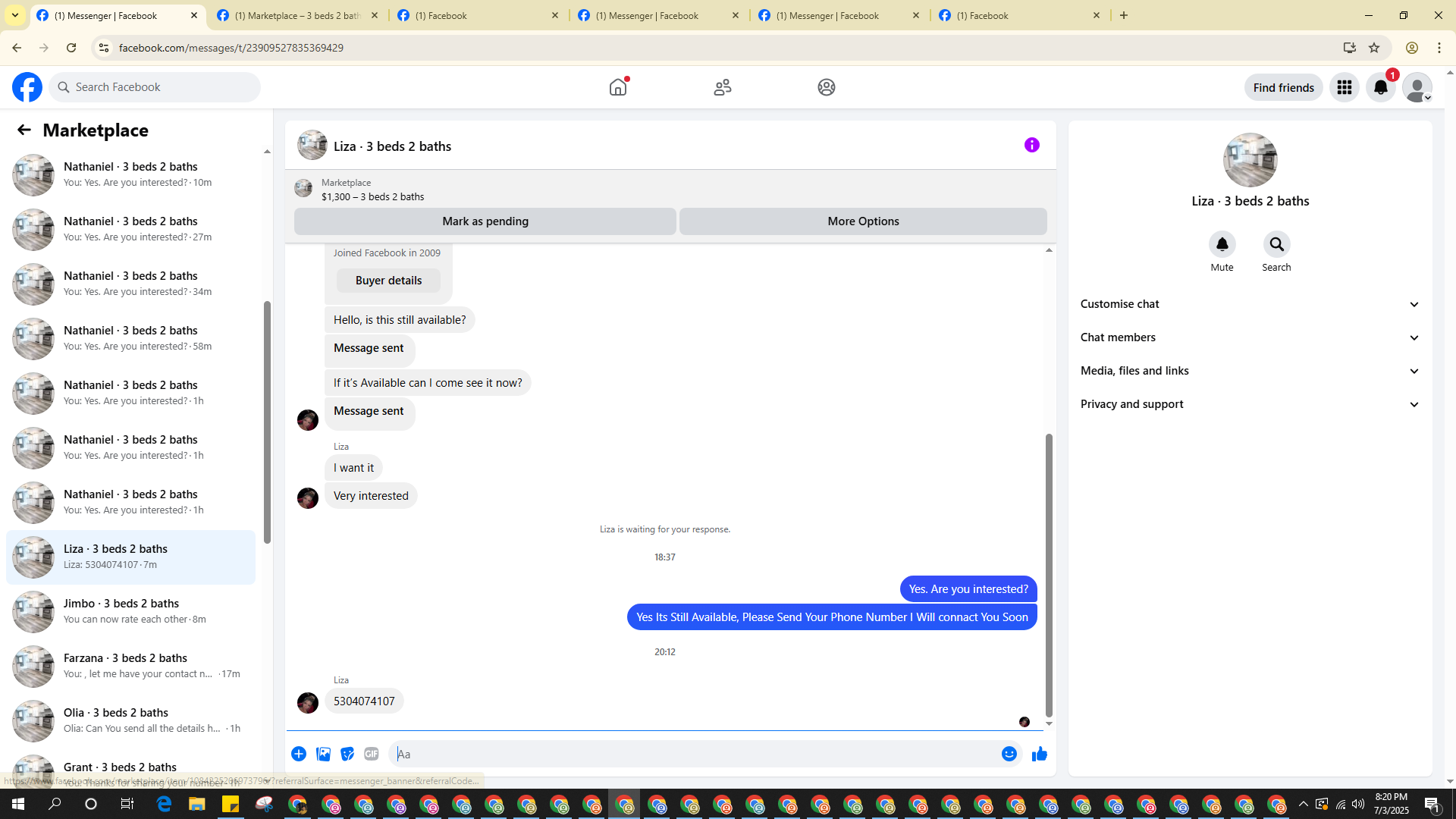Click the GIF chooser icon
1456x819 pixels.
(x=371, y=754)
